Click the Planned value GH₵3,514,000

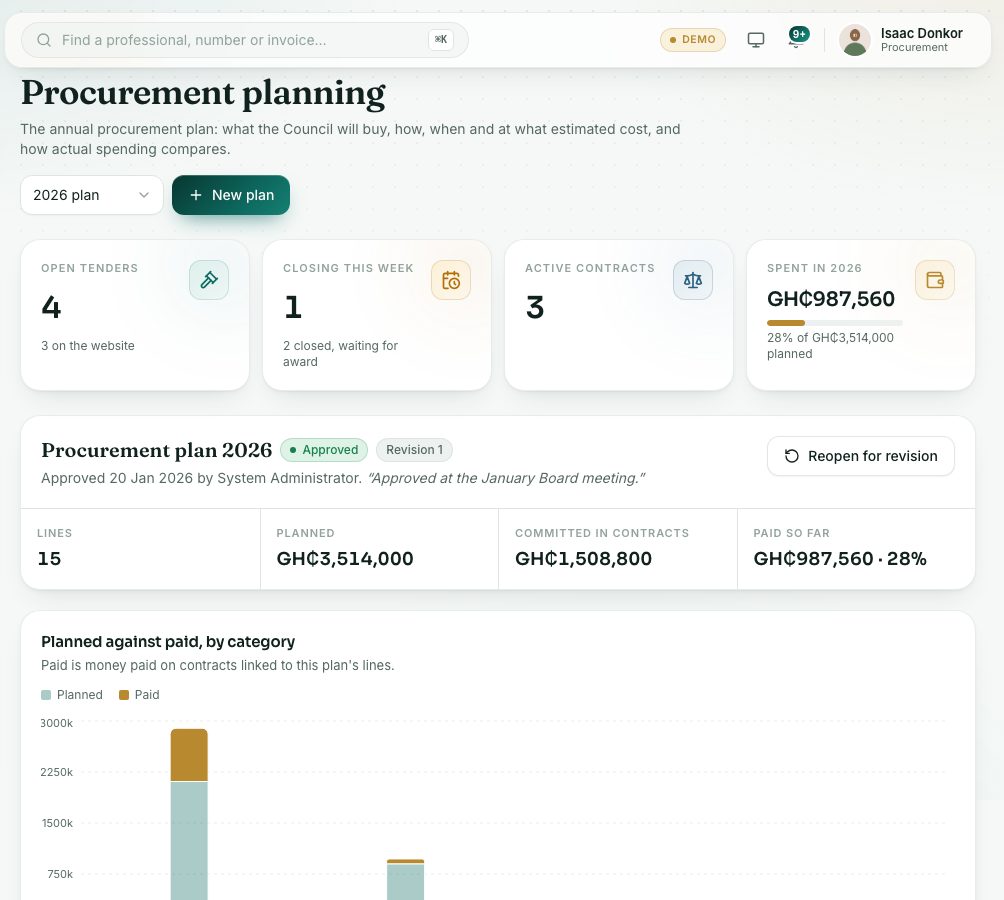coord(344,559)
